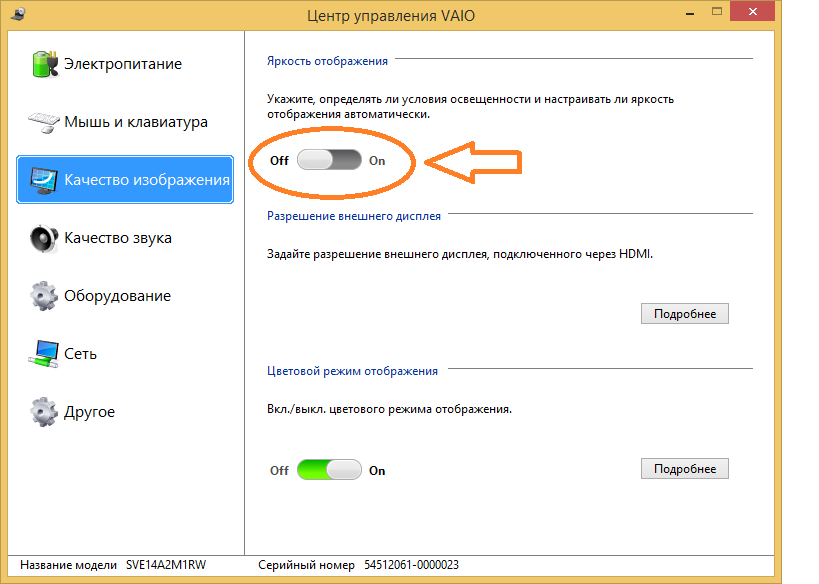This screenshot has height=584, width=819.
Task: Click Off label of color mode switch
Action: click(x=279, y=471)
